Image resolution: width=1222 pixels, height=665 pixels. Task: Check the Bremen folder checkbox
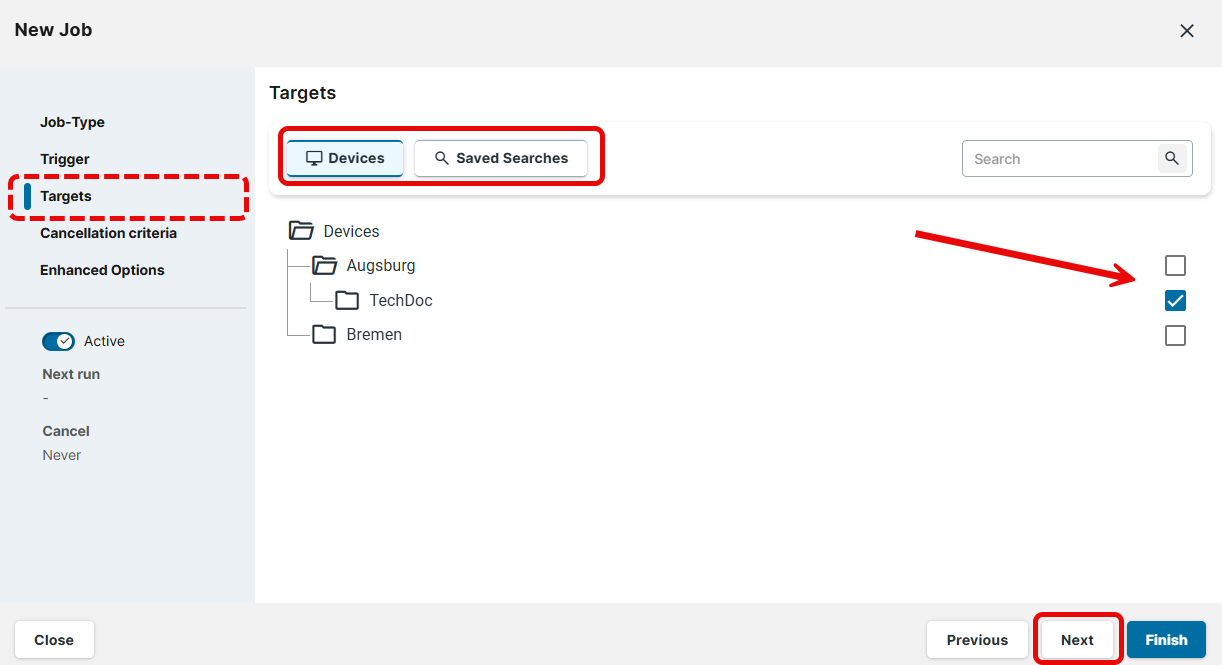coord(1175,335)
